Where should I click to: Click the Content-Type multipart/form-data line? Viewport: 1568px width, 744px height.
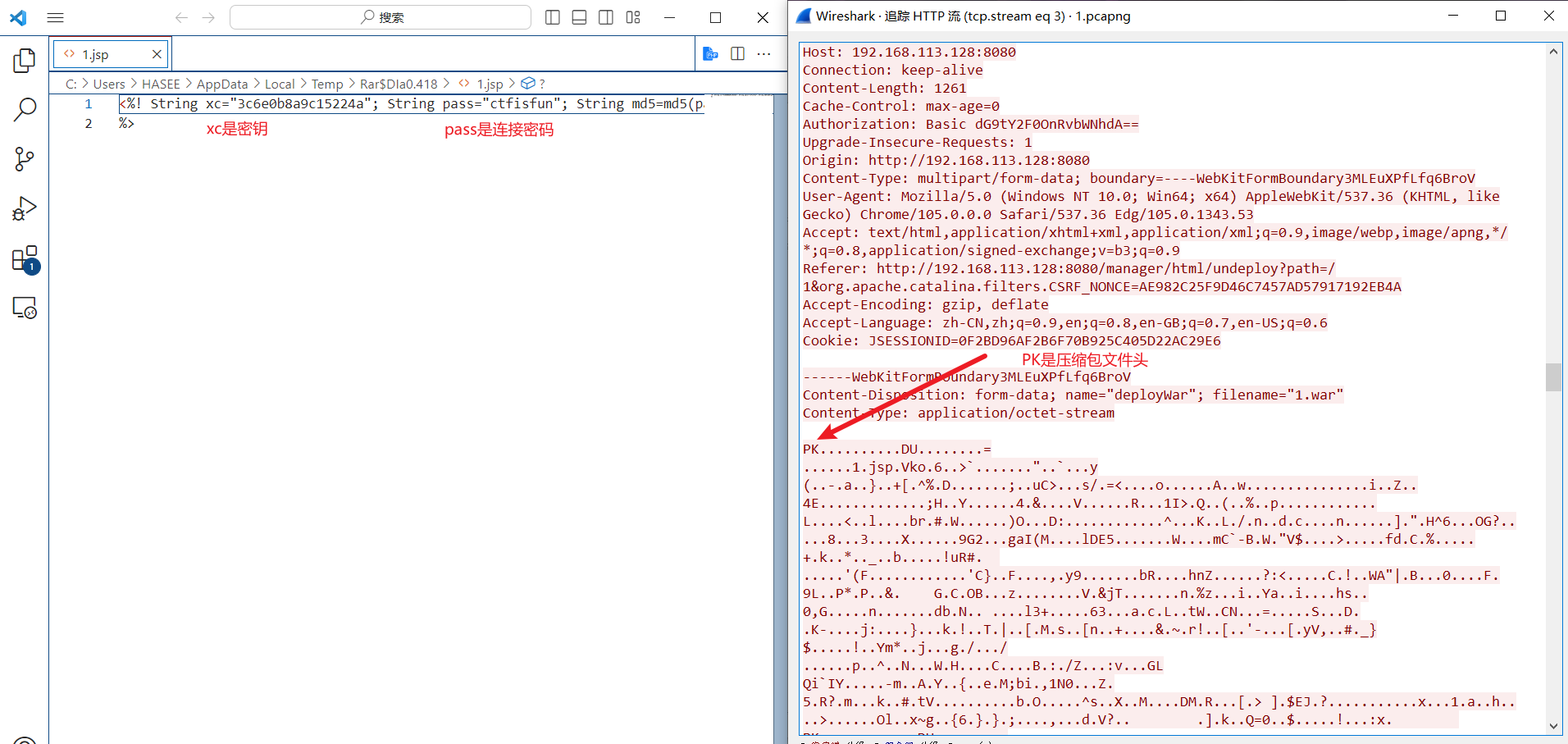(x=1138, y=179)
